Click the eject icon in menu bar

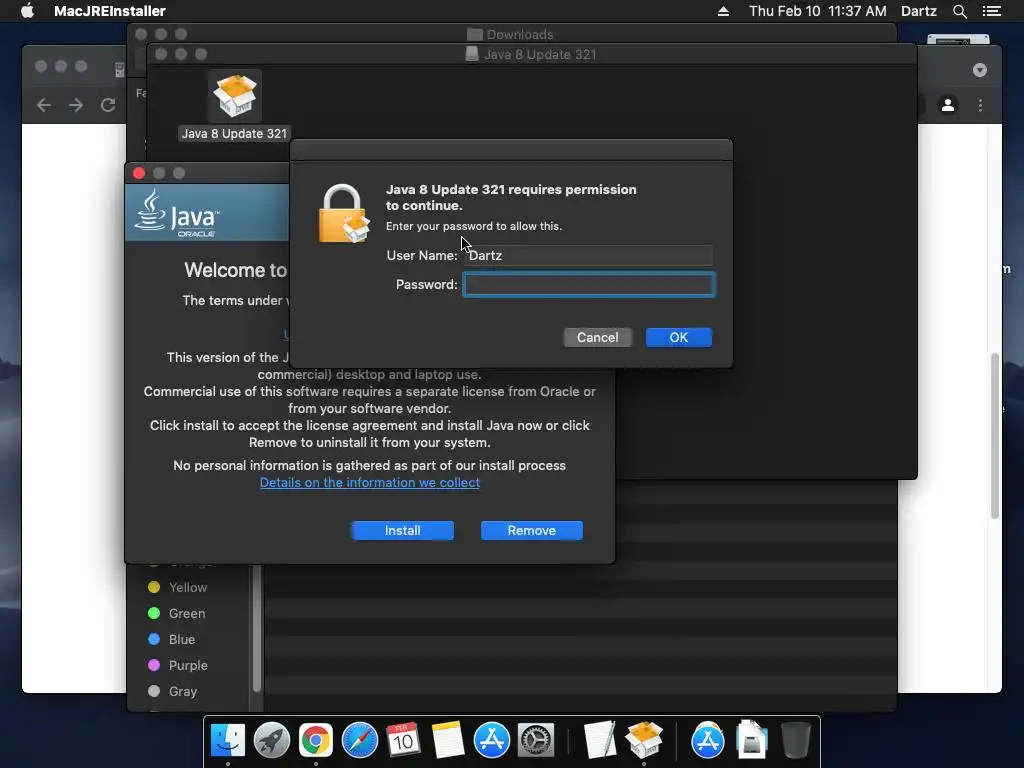[723, 11]
